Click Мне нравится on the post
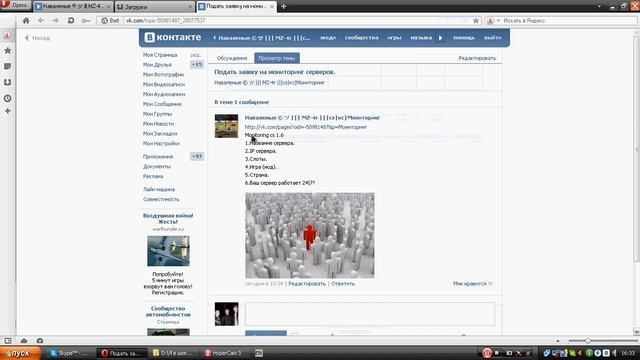640x360 pixels. tap(472, 283)
